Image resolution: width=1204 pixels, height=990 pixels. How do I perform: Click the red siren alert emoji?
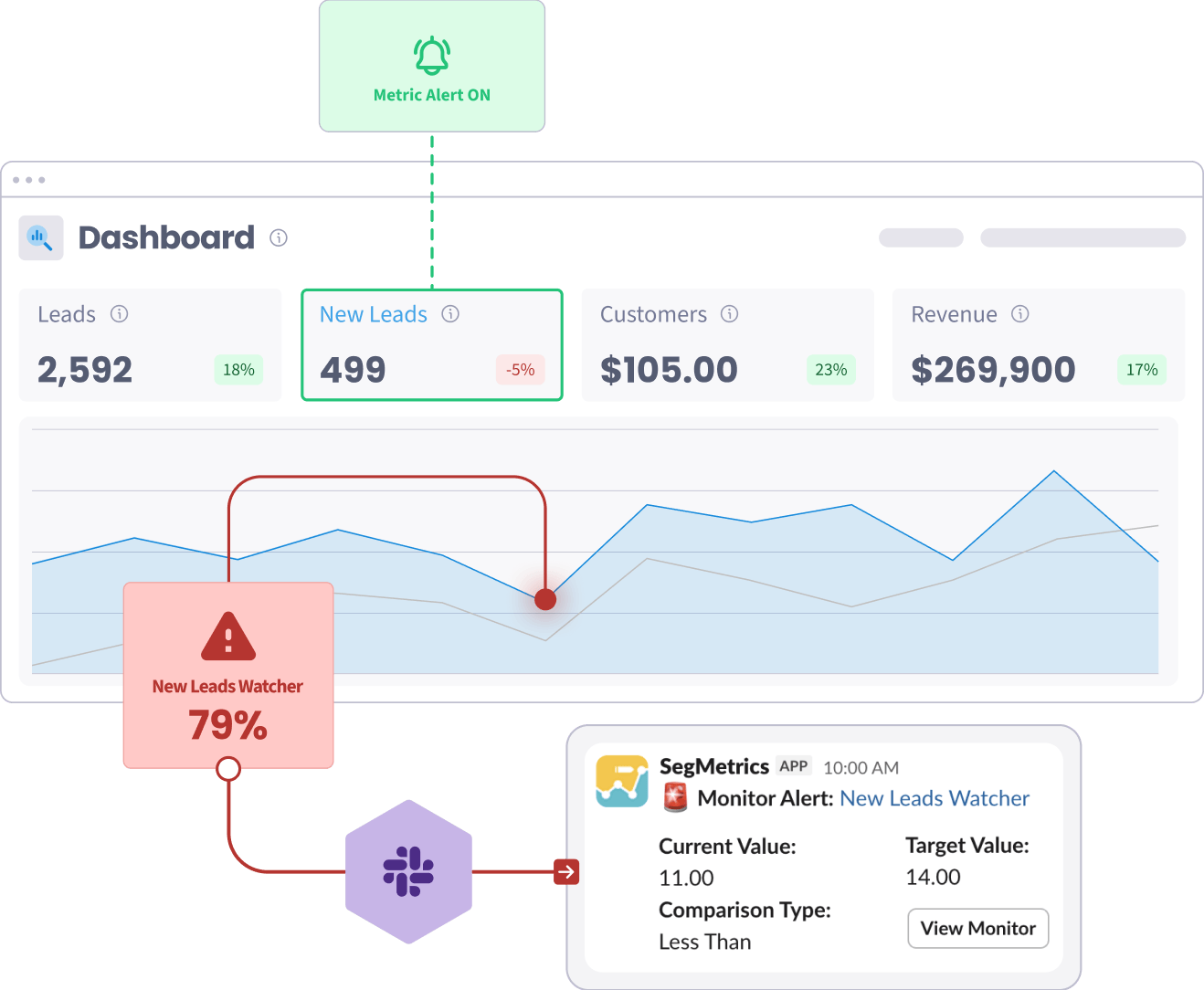[x=675, y=797]
